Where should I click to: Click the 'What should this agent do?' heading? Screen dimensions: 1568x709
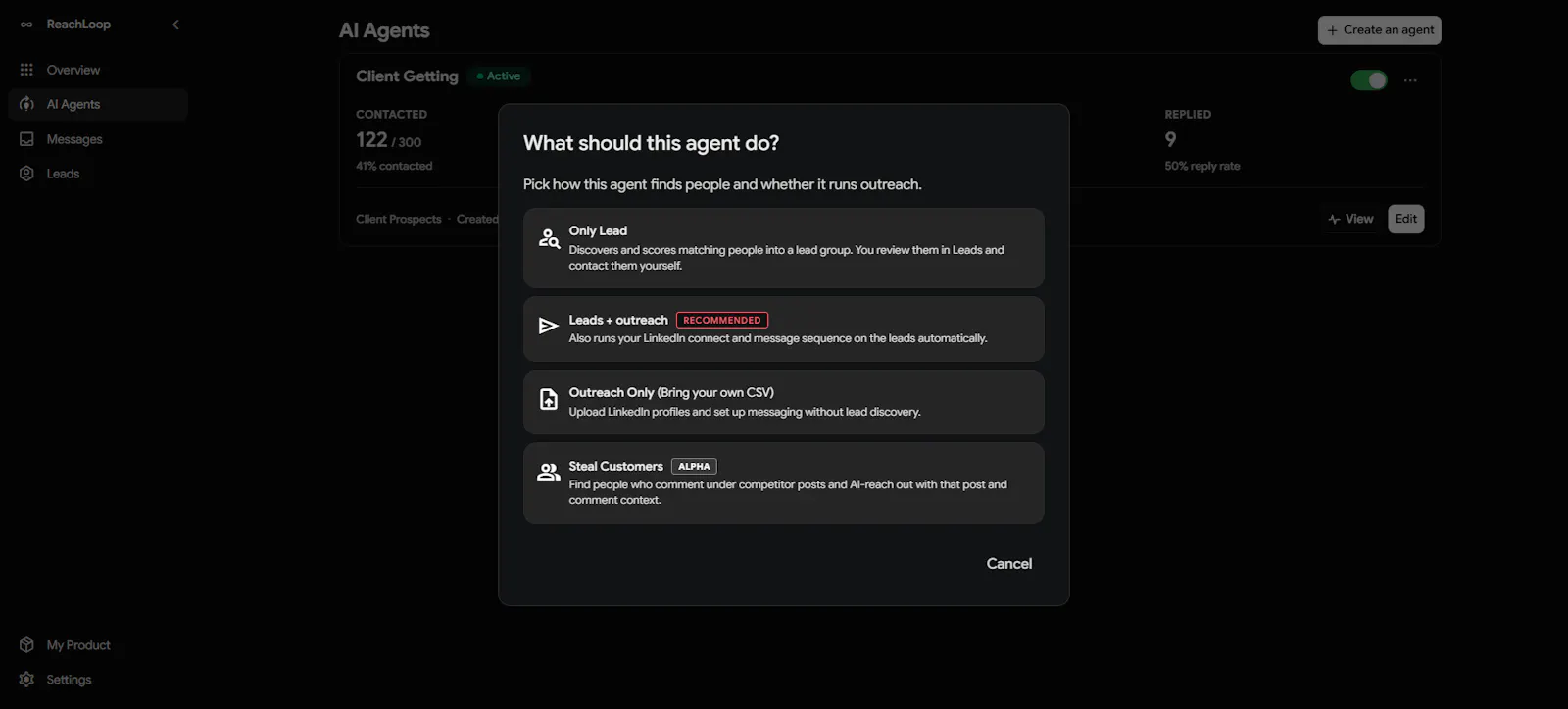pyautogui.click(x=651, y=143)
